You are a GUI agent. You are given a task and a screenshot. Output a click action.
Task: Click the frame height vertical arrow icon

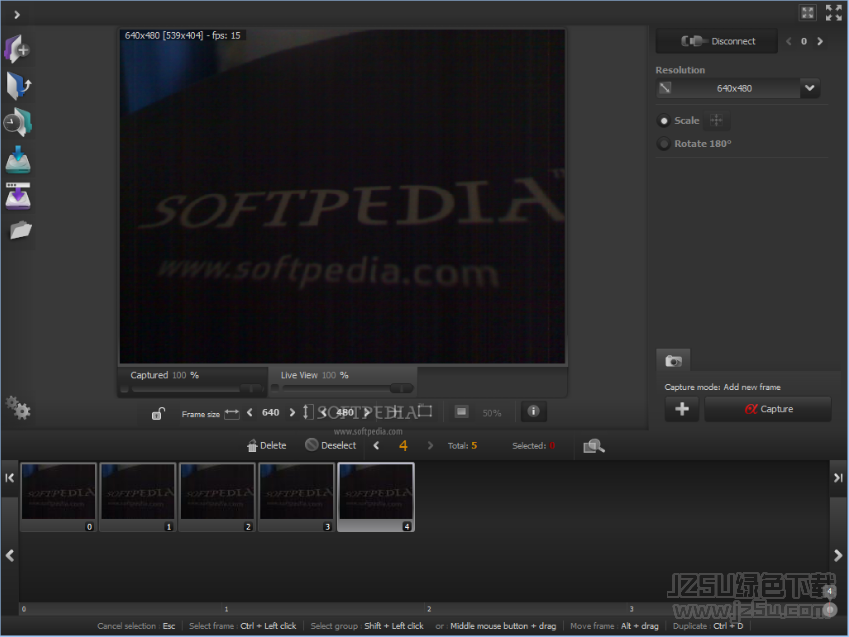click(x=306, y=412)
